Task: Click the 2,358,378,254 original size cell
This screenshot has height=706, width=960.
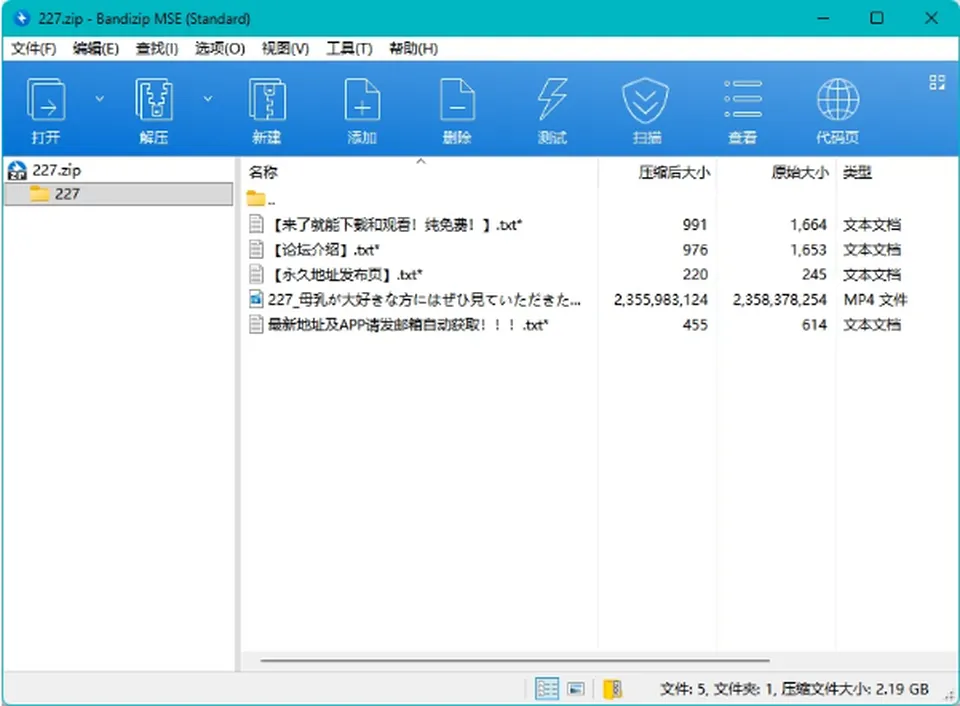Action: click(x=779, y=299)
